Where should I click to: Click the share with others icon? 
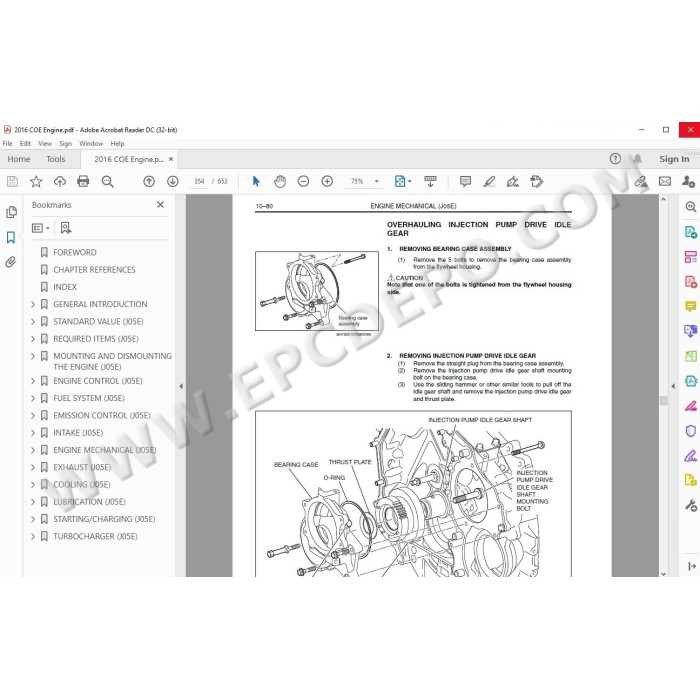coord(688,181)
